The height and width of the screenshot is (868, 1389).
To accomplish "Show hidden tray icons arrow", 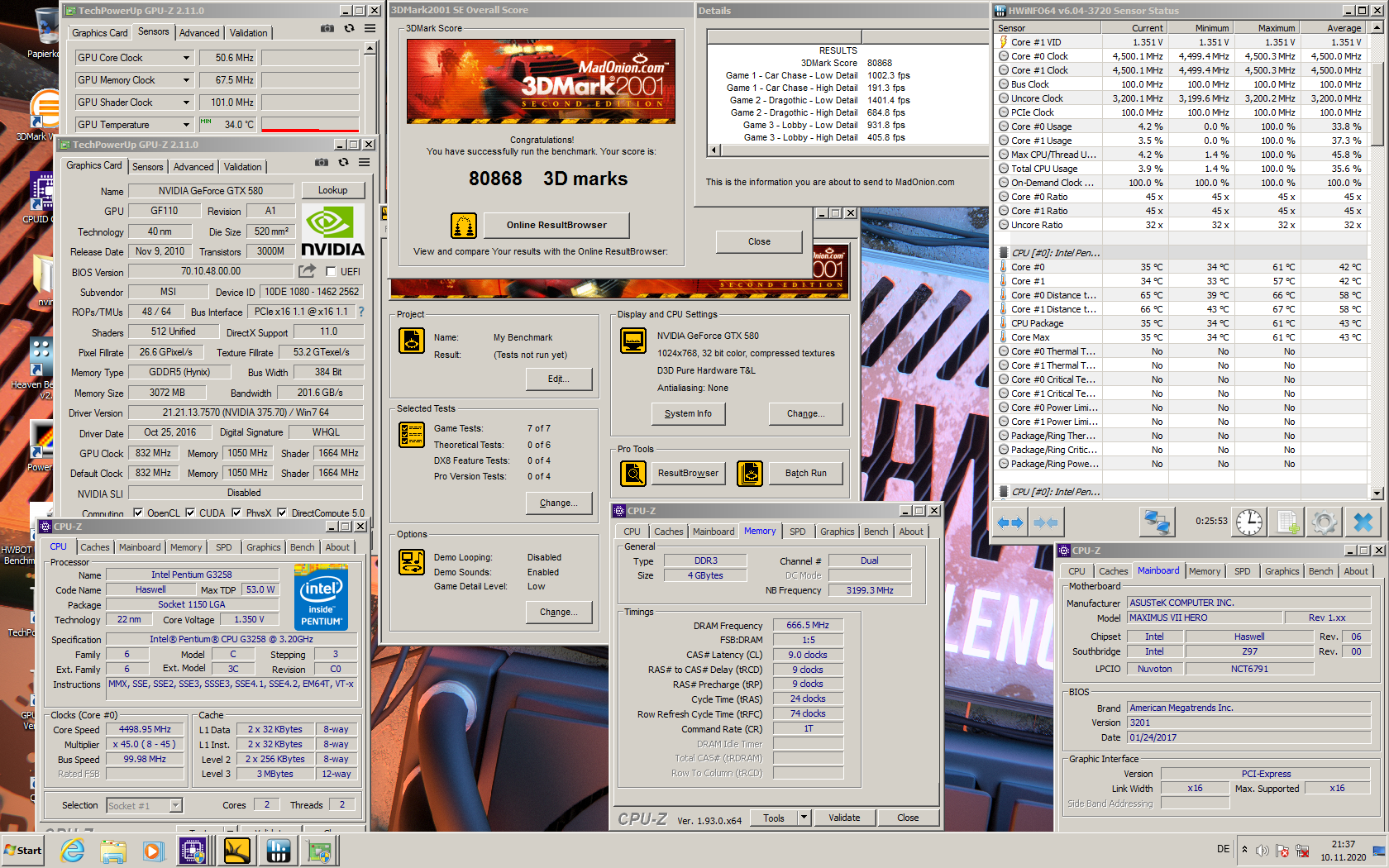I will (1244, 851).
